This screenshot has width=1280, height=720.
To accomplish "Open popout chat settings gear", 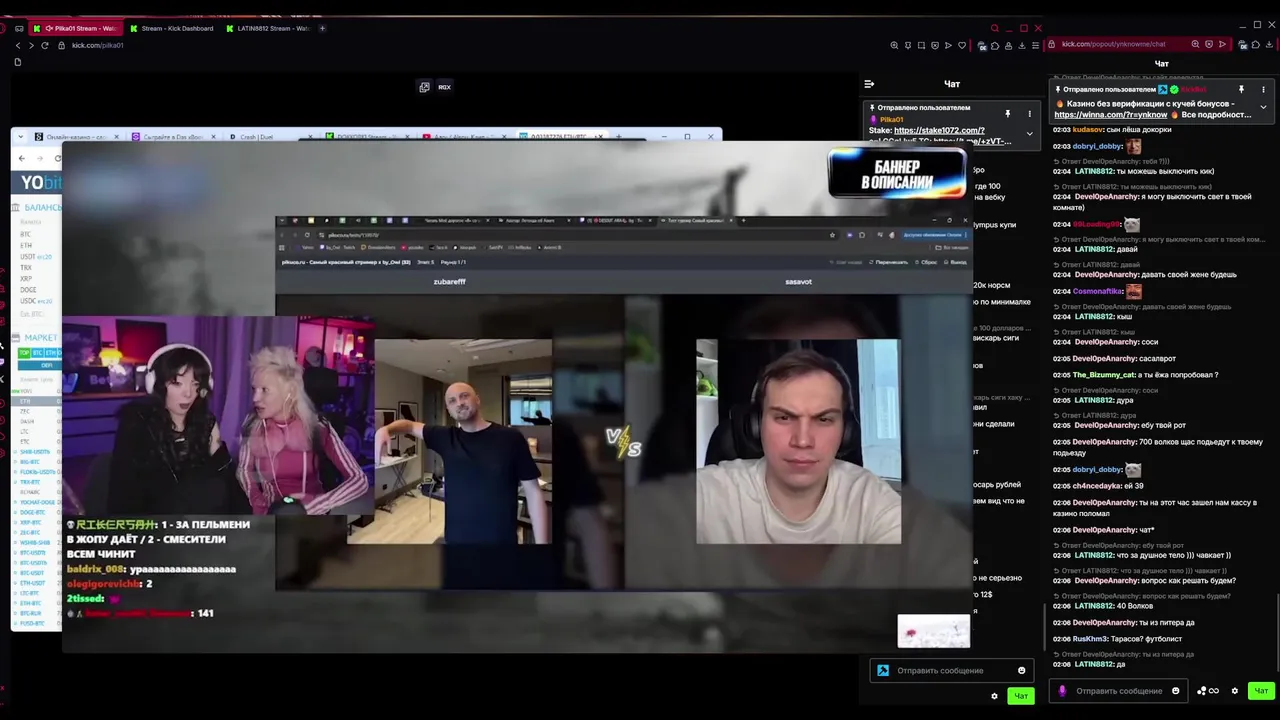I will click(1235, 691).
